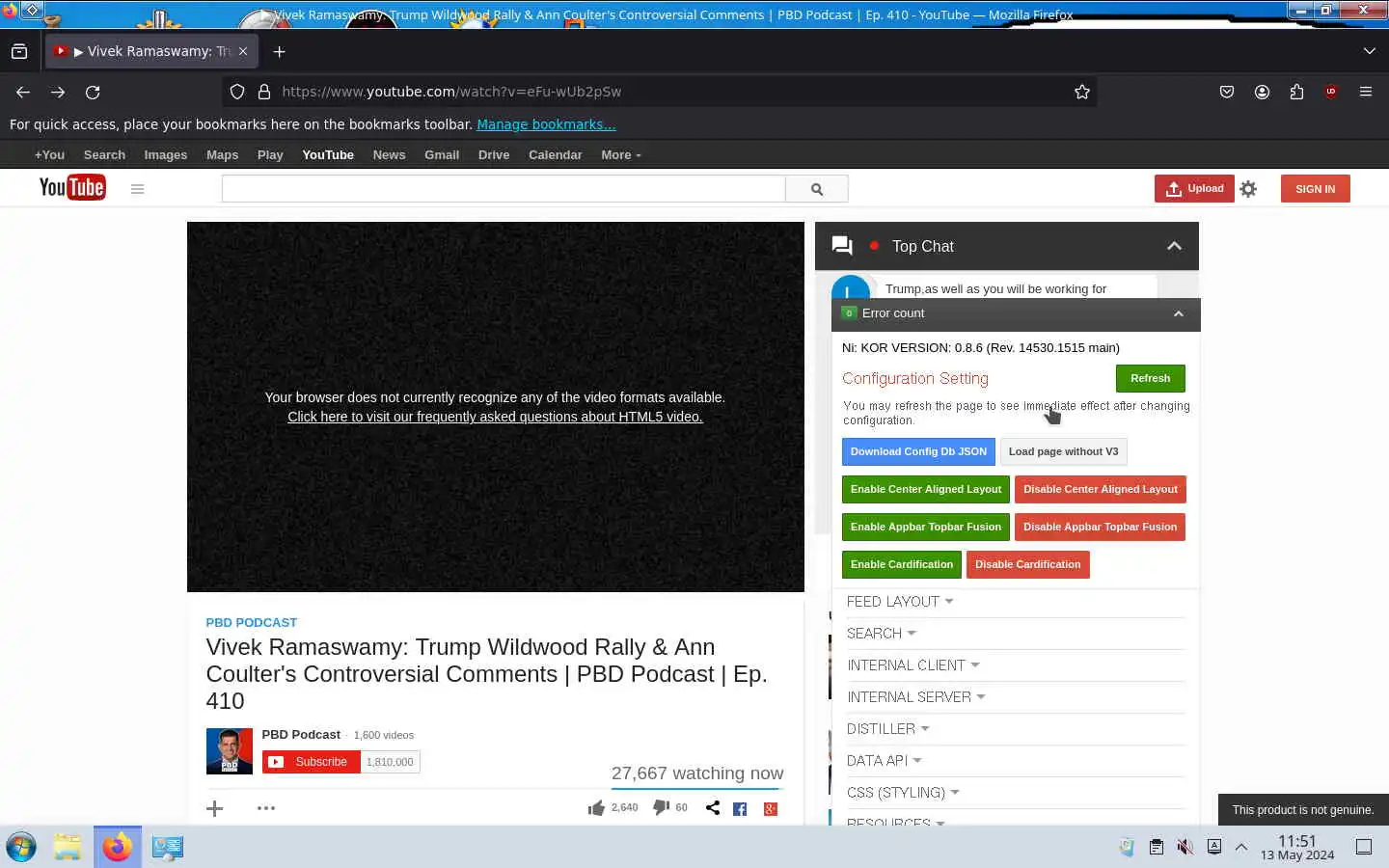Open Manage bookmarks link
The height and width of the screenshot is (868, 1389).
pos(546,124)
